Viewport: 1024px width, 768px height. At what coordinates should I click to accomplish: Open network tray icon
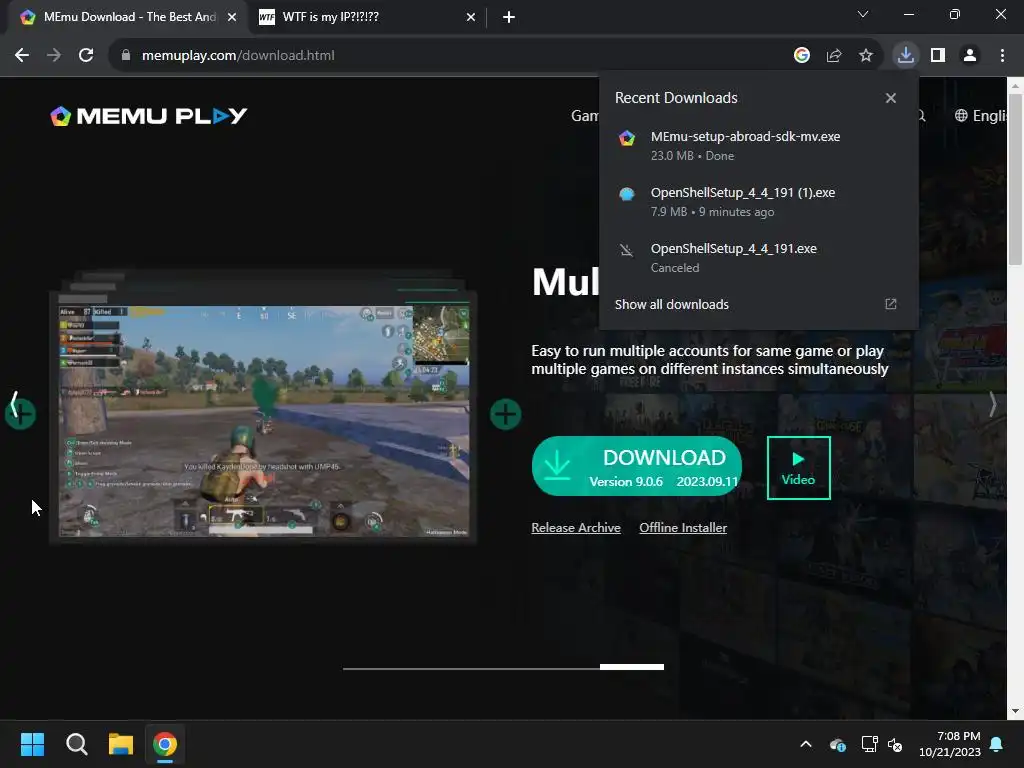(x=869, y=744)
